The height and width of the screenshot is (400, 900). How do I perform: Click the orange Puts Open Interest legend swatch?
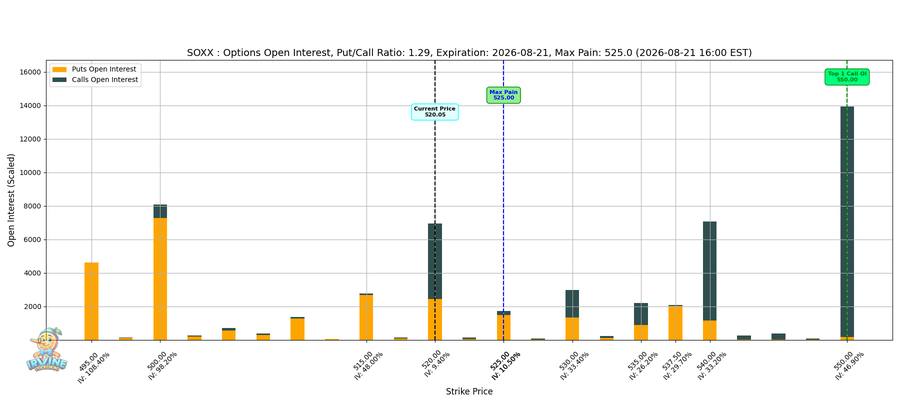coord(60,69)
